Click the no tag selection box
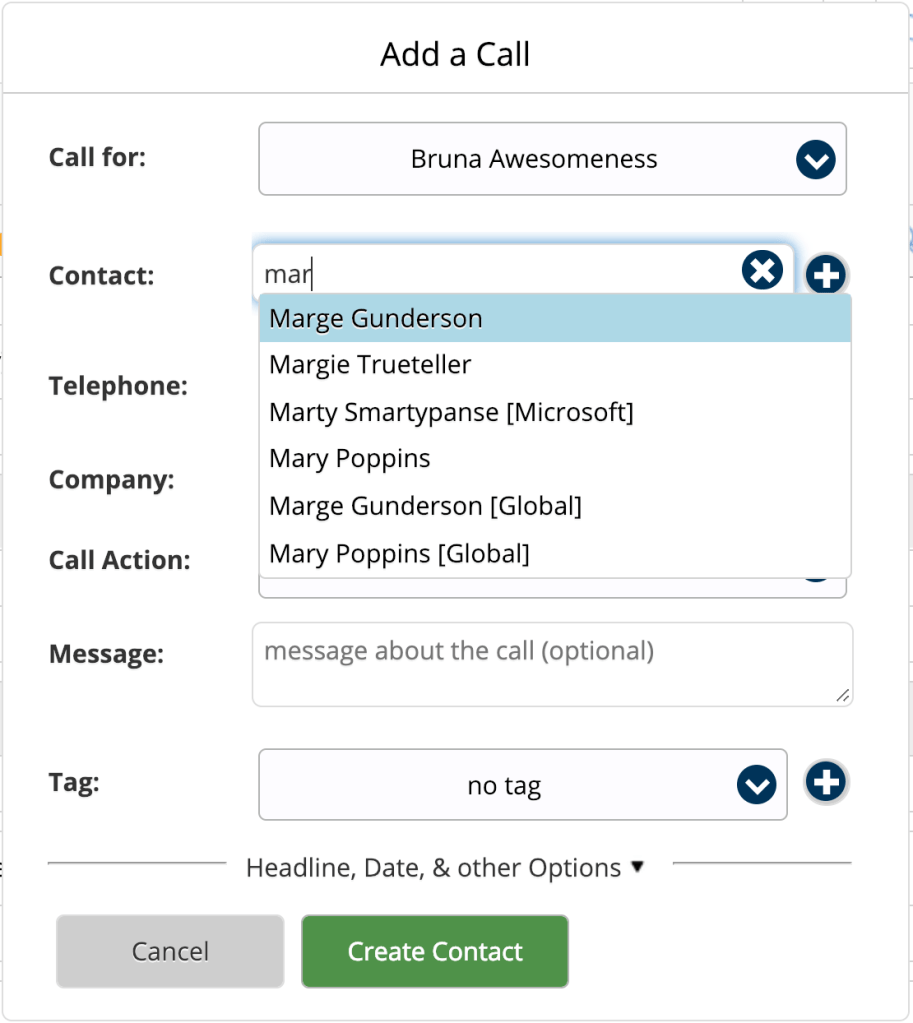 504,785
